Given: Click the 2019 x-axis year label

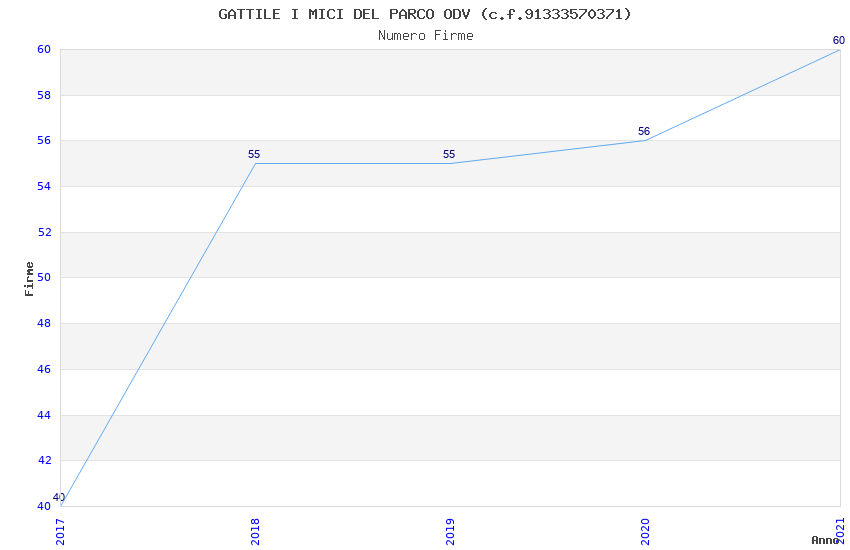Looking at the screenshot, I should point(450,531).
